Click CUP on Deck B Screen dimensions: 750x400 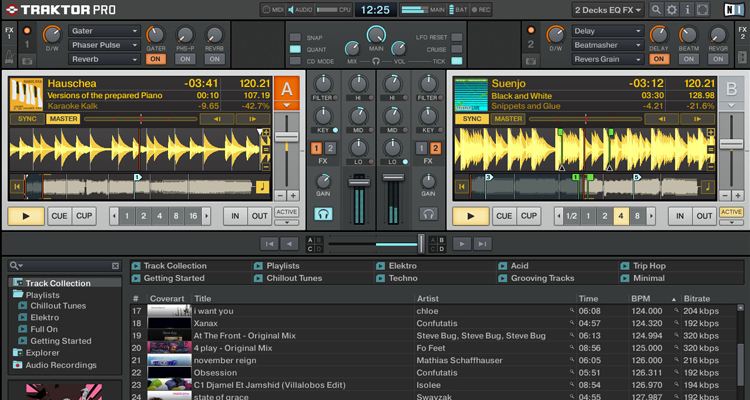529,216
